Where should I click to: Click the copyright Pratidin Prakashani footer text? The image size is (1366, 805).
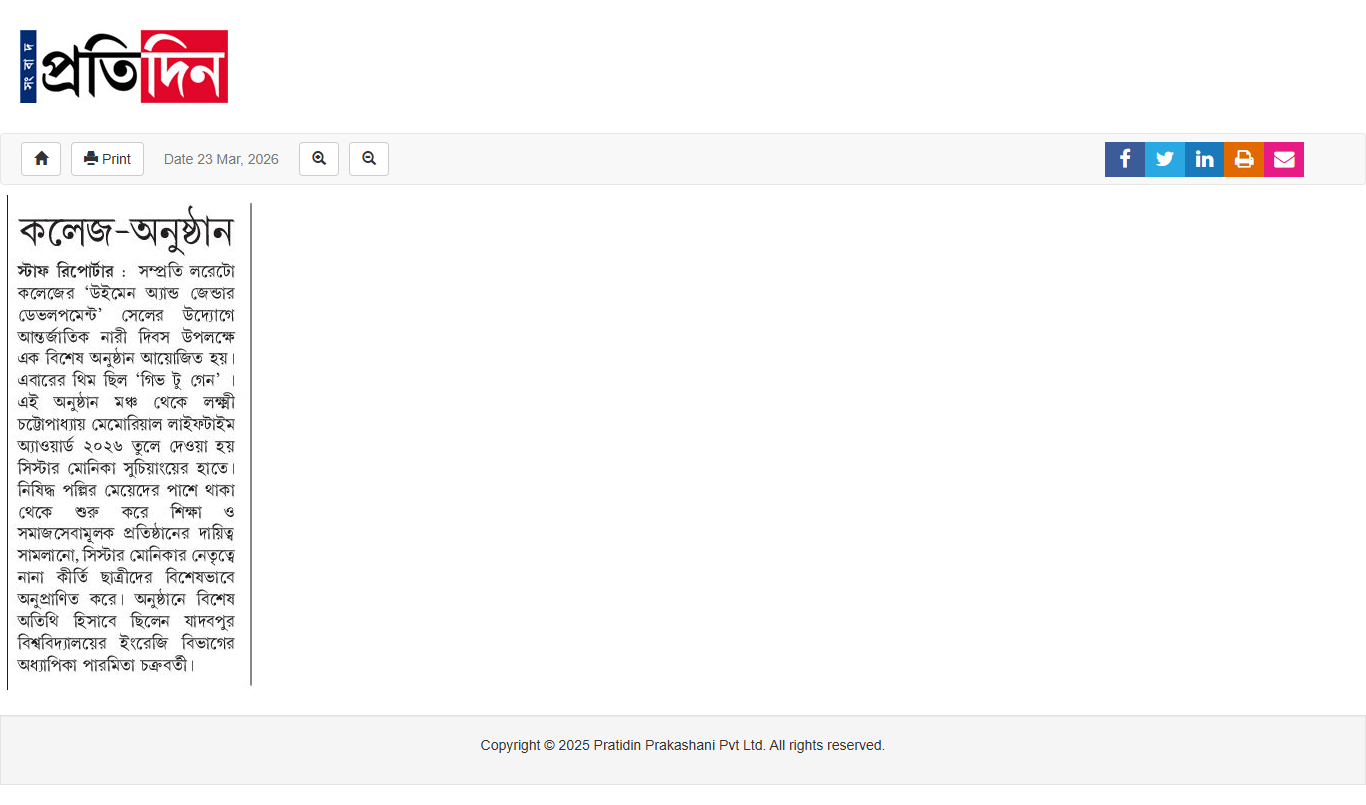click(682, 745)
